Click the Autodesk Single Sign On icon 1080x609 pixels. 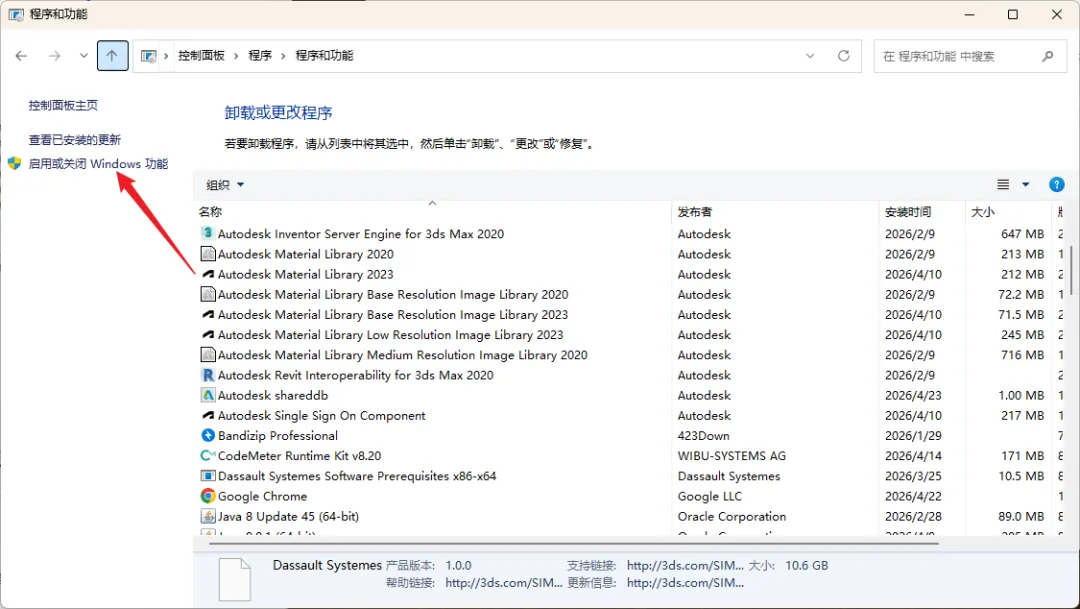click(207, 415)
